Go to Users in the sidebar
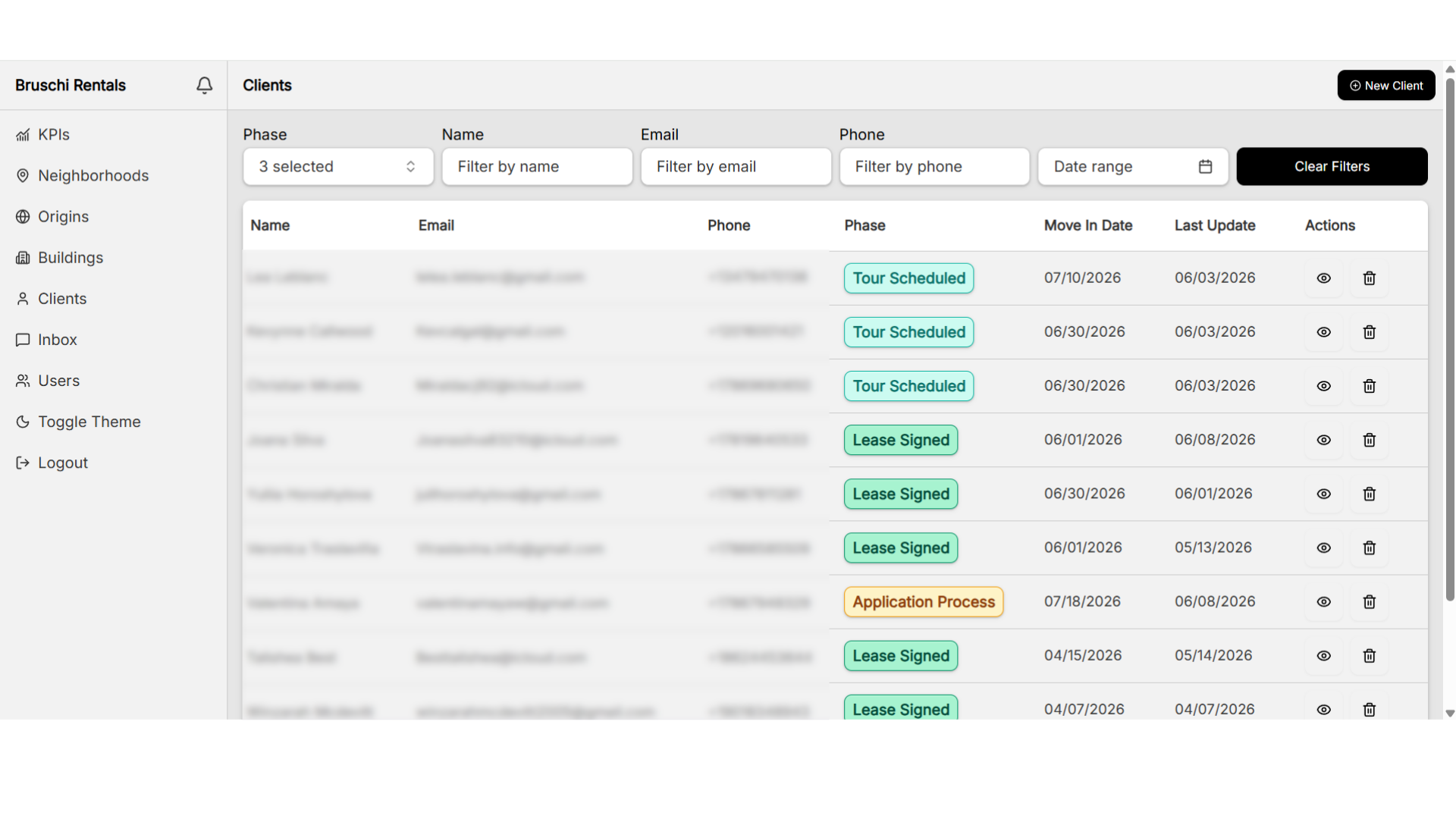 coord(47,381)
